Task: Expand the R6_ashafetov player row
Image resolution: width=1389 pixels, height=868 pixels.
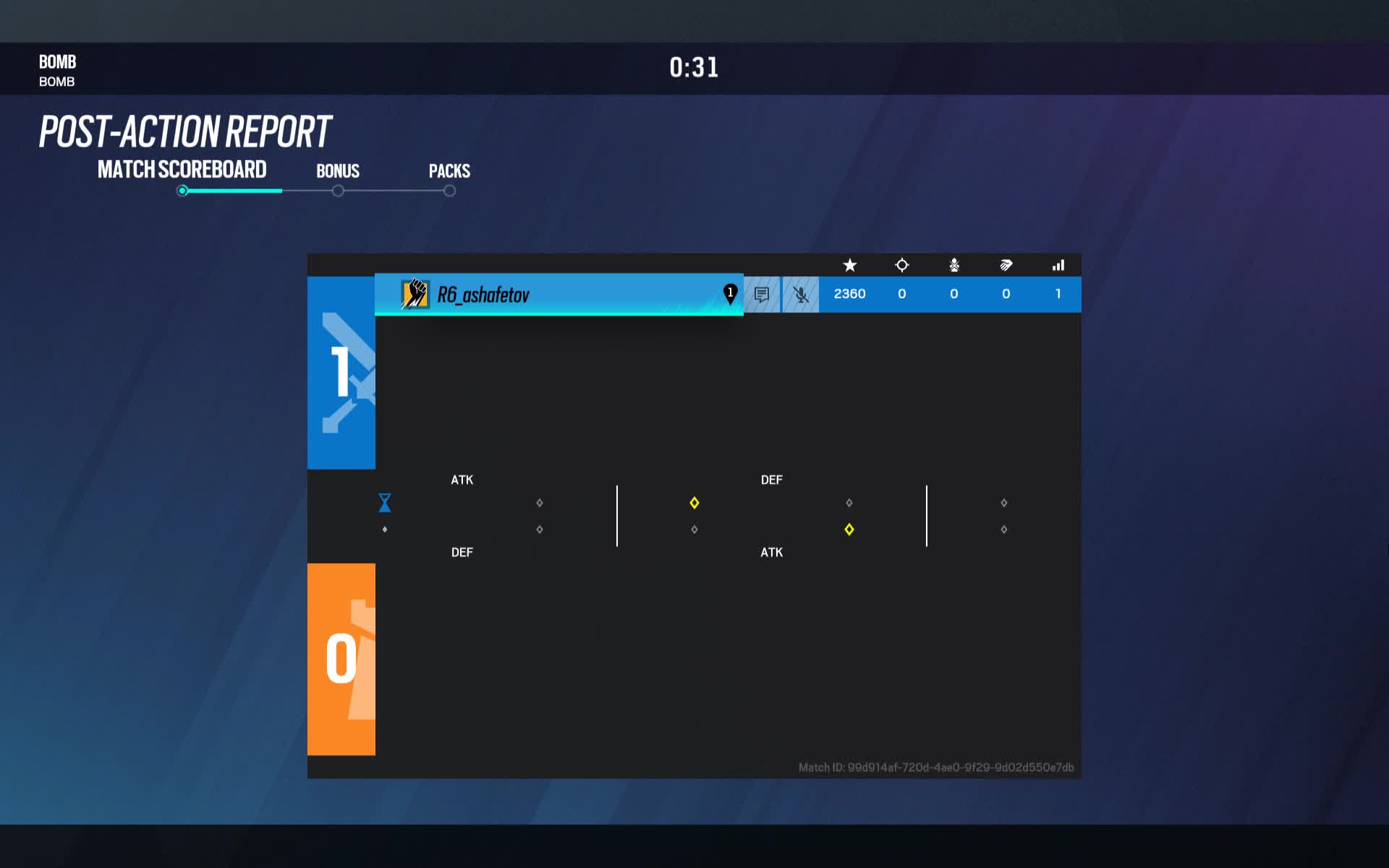Action: pos(556,293)
